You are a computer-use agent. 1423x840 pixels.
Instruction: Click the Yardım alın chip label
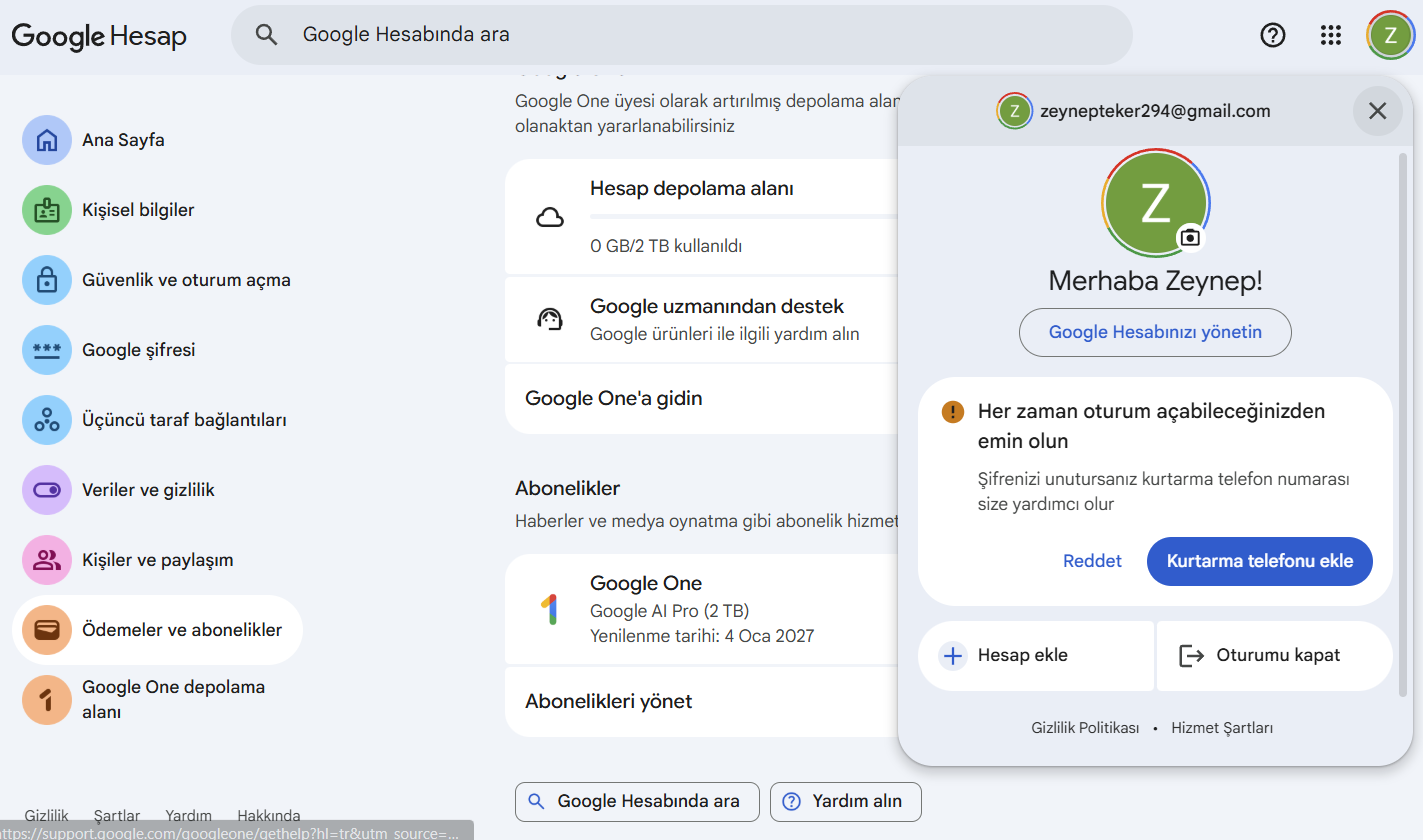click(857, 801)
